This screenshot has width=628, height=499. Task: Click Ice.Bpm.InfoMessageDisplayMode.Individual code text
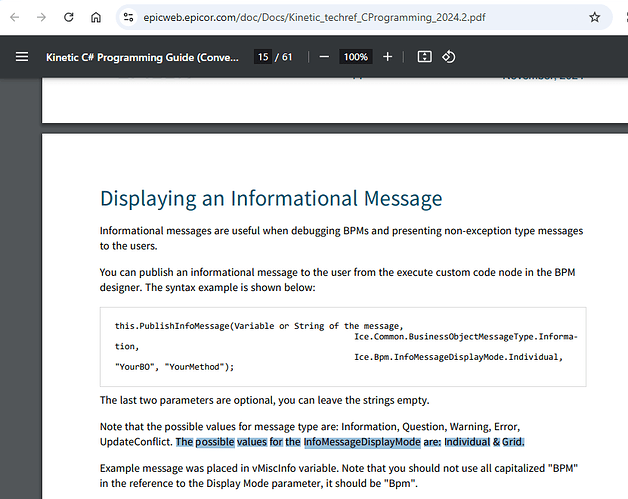point(459,357)
